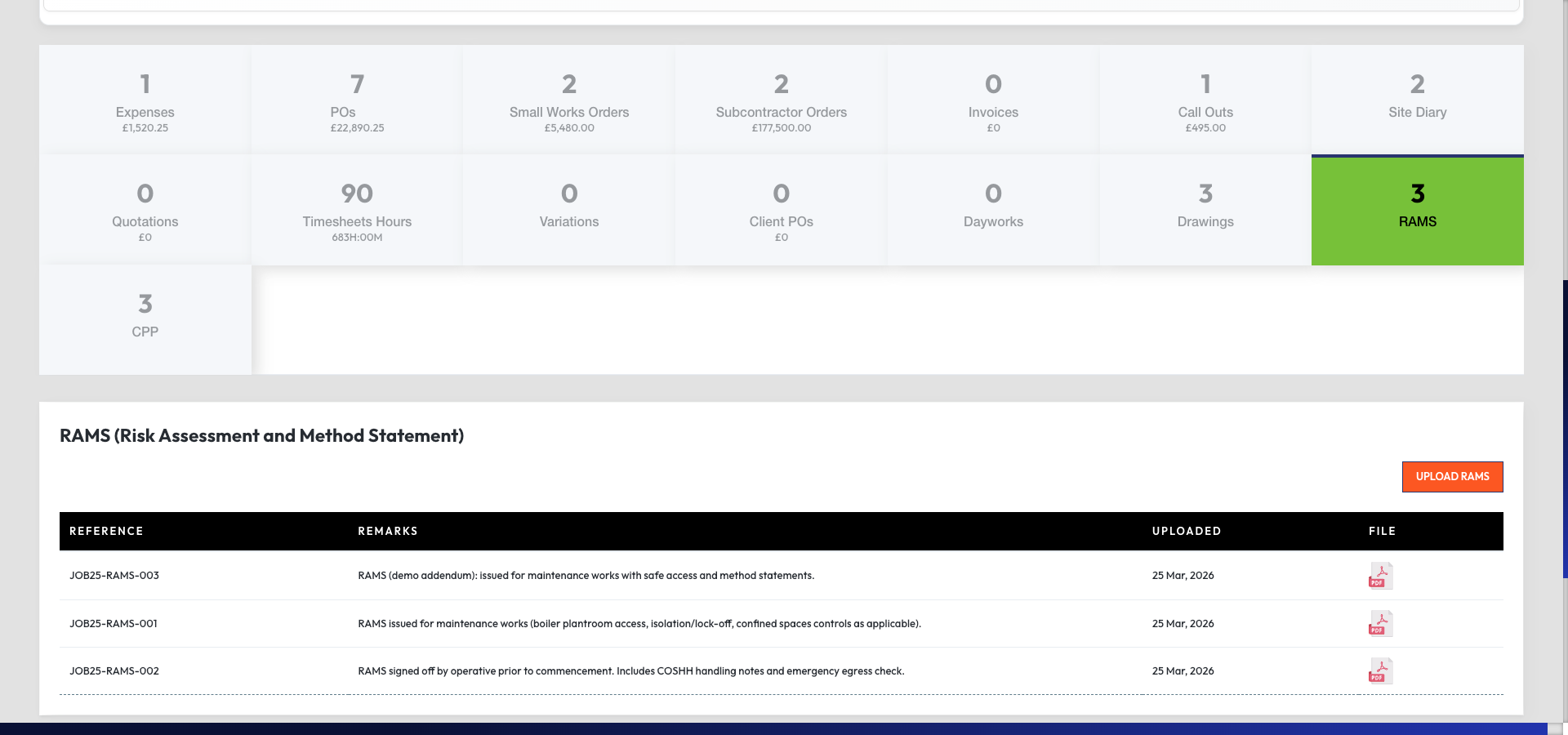1568x735 pixels.
Task: Open the PDF file for JOB25-RAMS-002
Action: click(1379, 670)
